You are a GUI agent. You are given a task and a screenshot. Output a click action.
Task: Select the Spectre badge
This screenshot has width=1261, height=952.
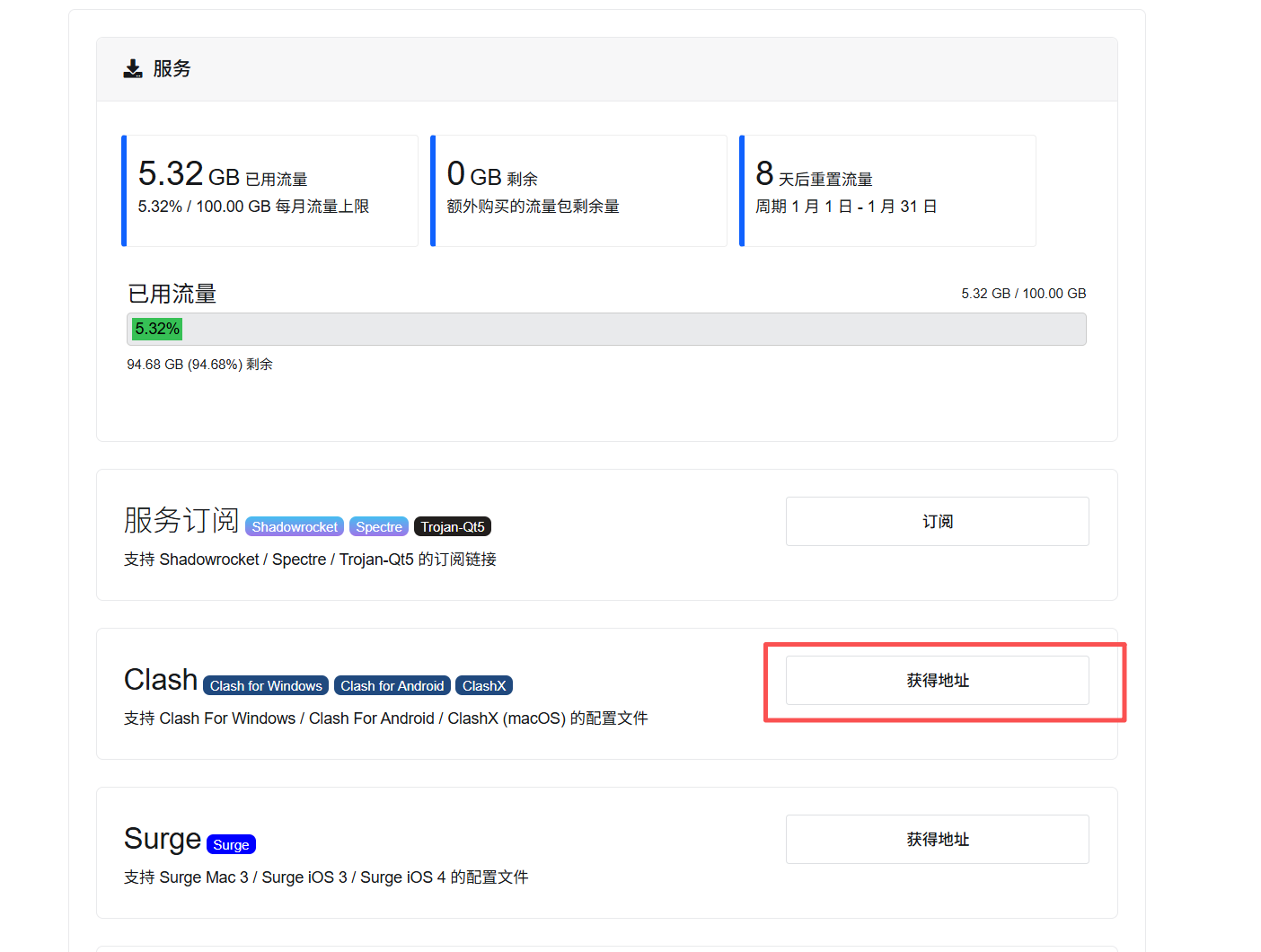click(378, 526)
